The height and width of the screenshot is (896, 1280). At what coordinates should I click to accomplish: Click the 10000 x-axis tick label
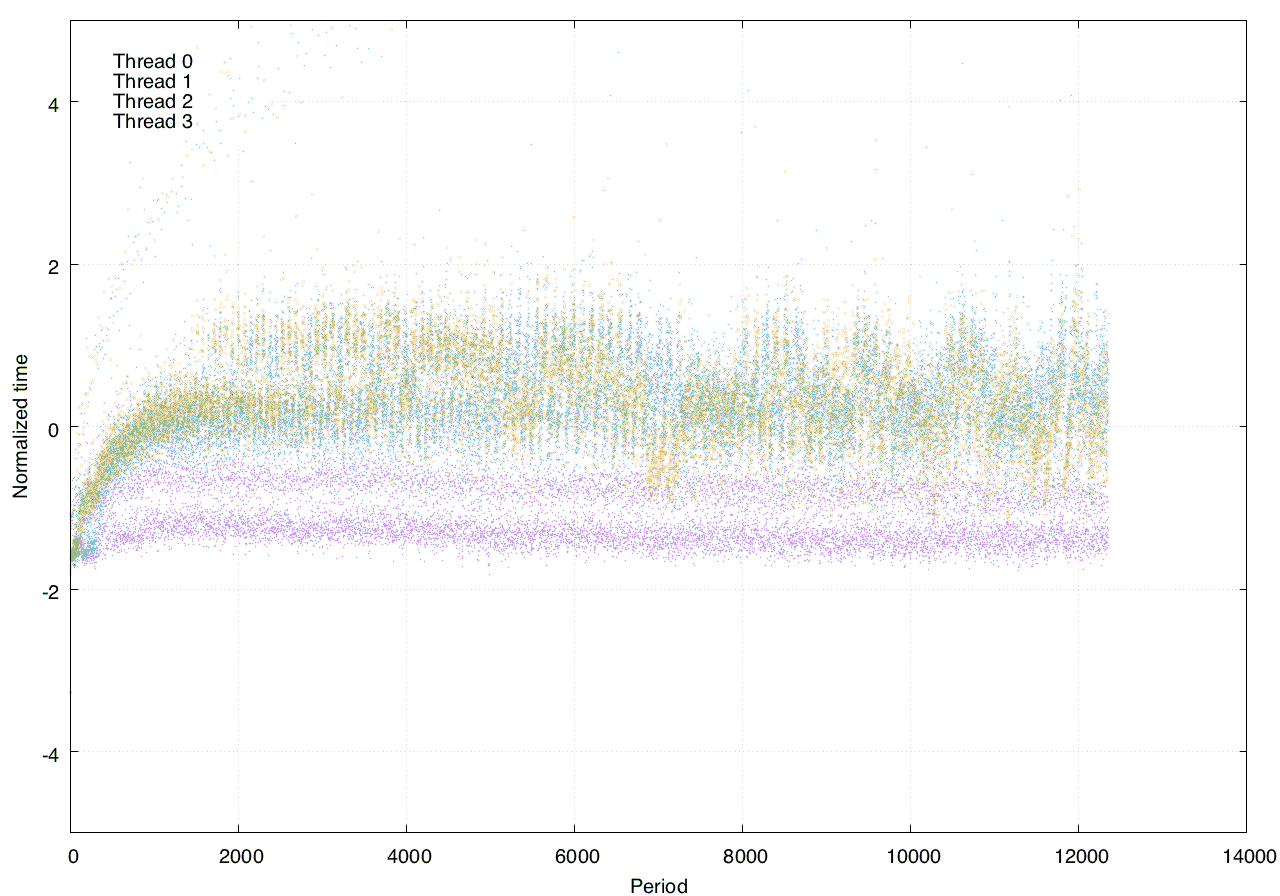(910, 856)
